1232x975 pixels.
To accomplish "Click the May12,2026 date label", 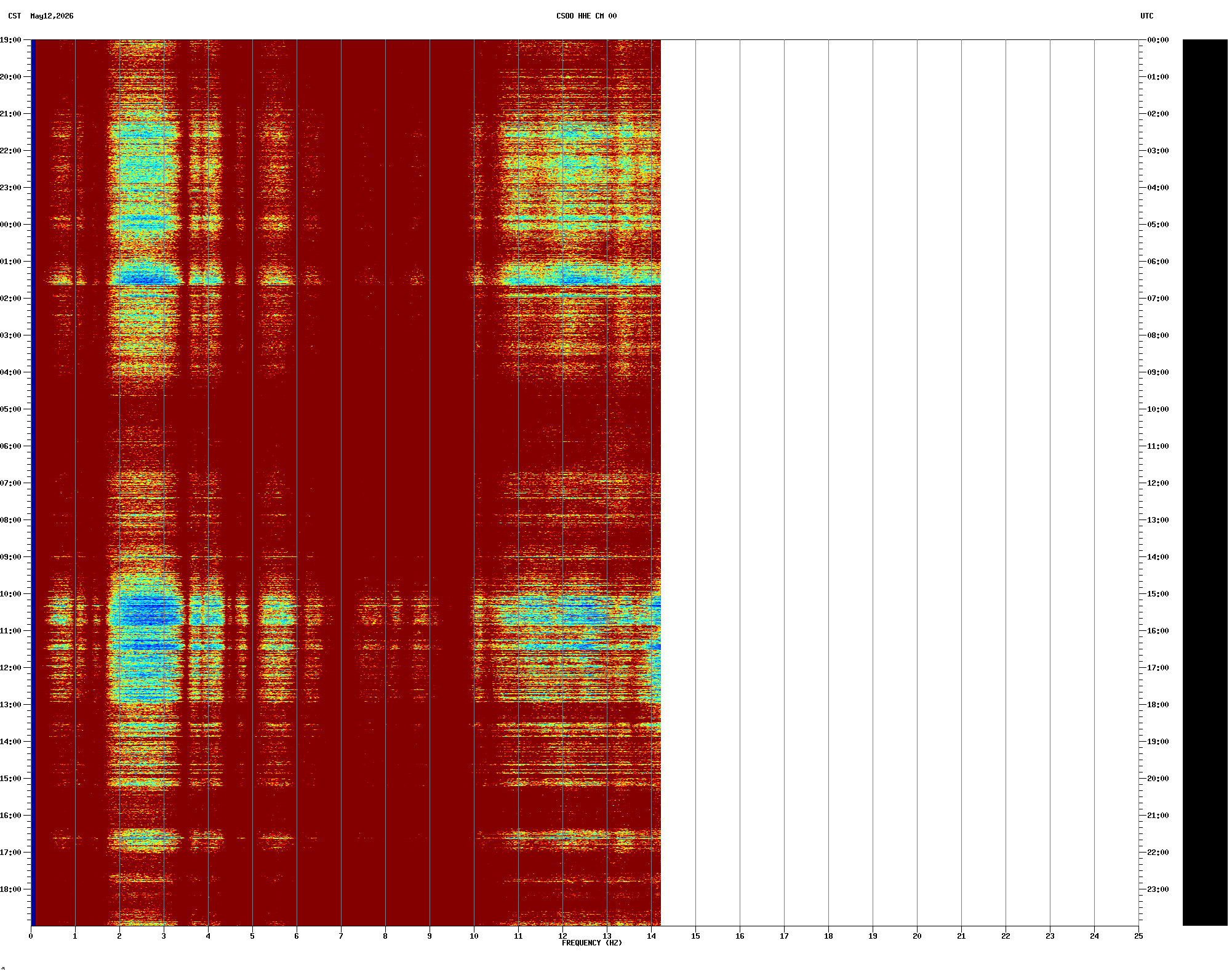I will click(52, 16).
